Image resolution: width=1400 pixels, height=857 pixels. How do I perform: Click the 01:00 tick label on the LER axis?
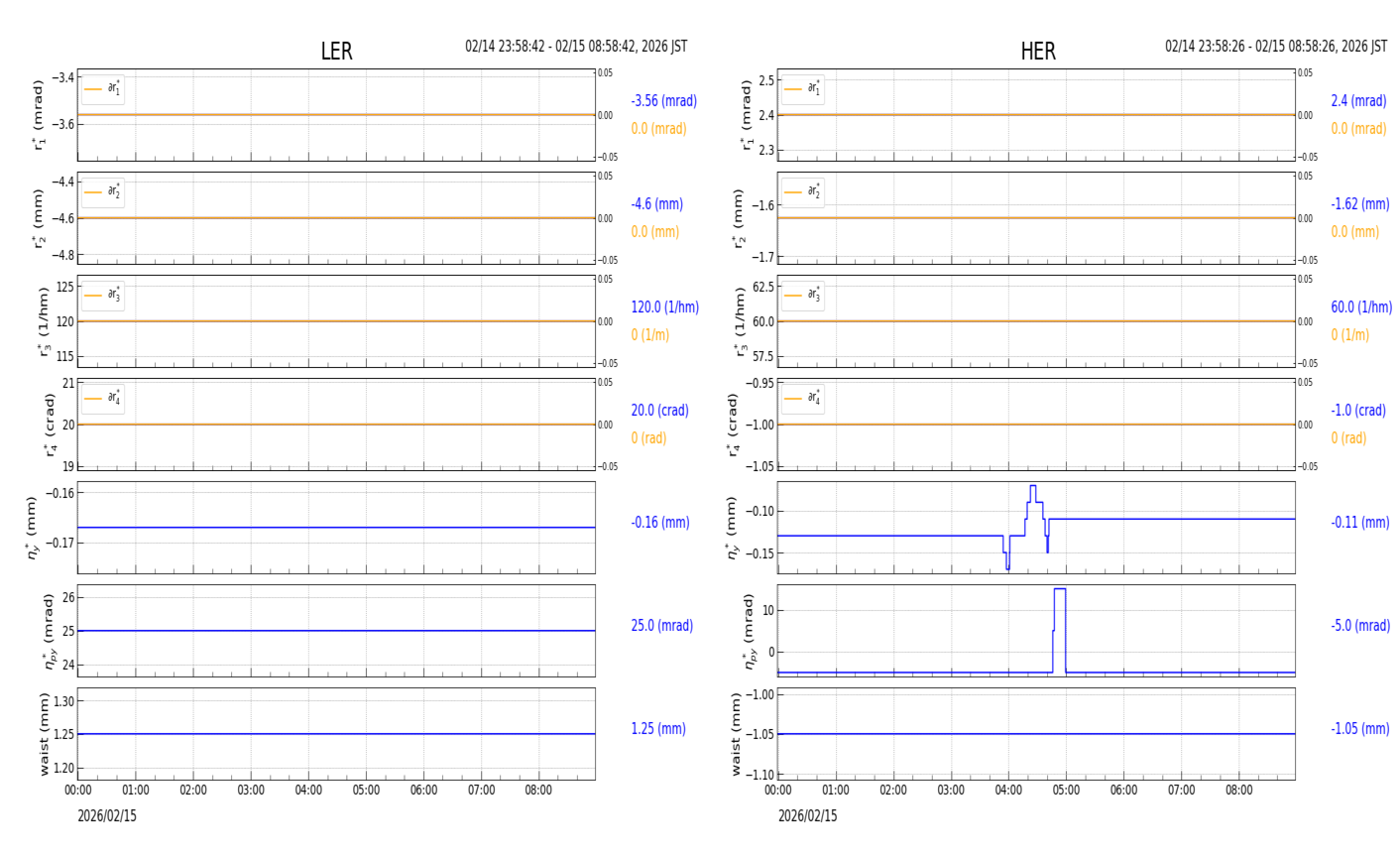[x=136, y=792]
